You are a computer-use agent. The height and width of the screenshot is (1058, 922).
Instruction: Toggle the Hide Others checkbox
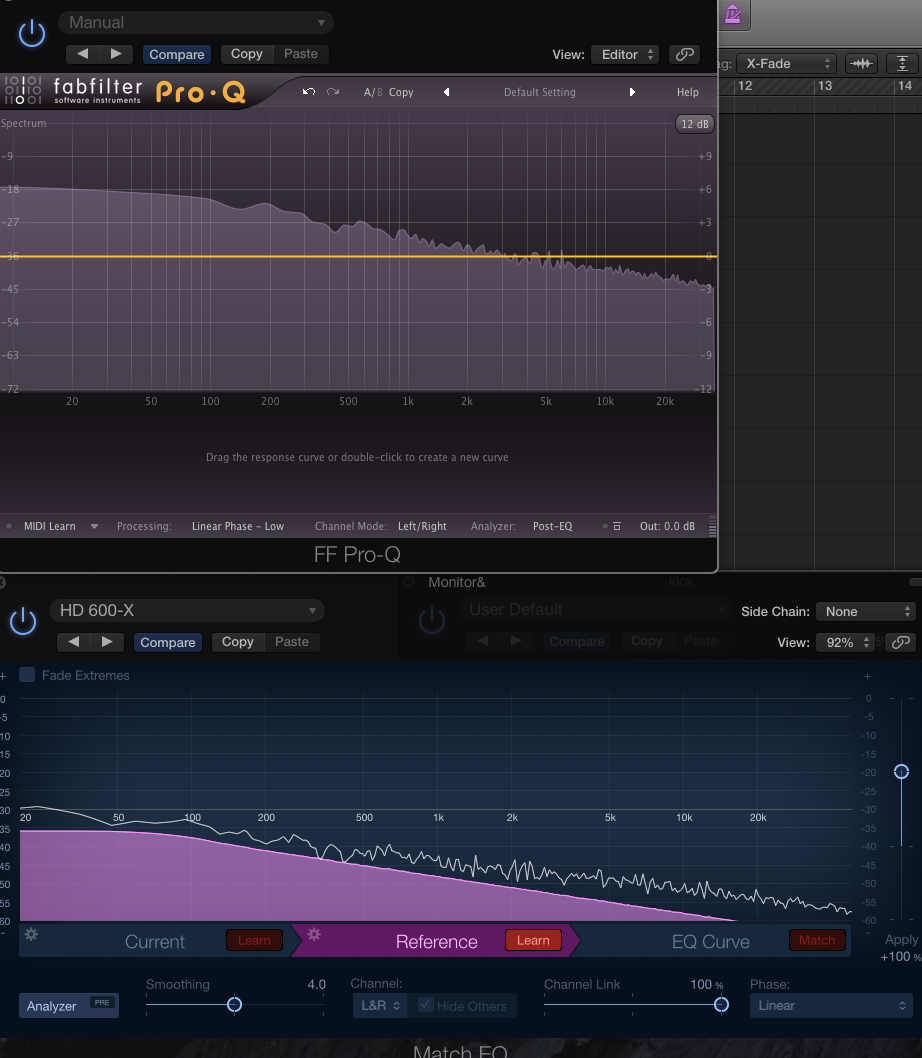(425, 1005)
